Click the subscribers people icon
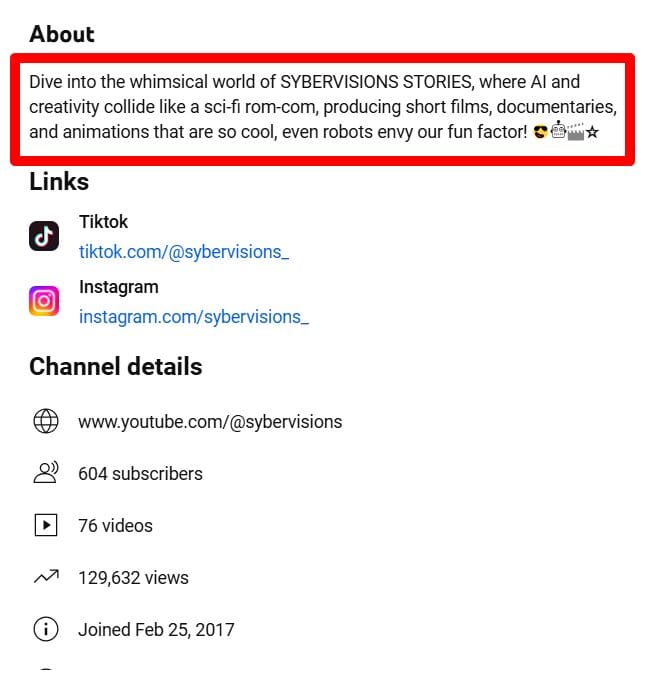 [x=46, y=472]
